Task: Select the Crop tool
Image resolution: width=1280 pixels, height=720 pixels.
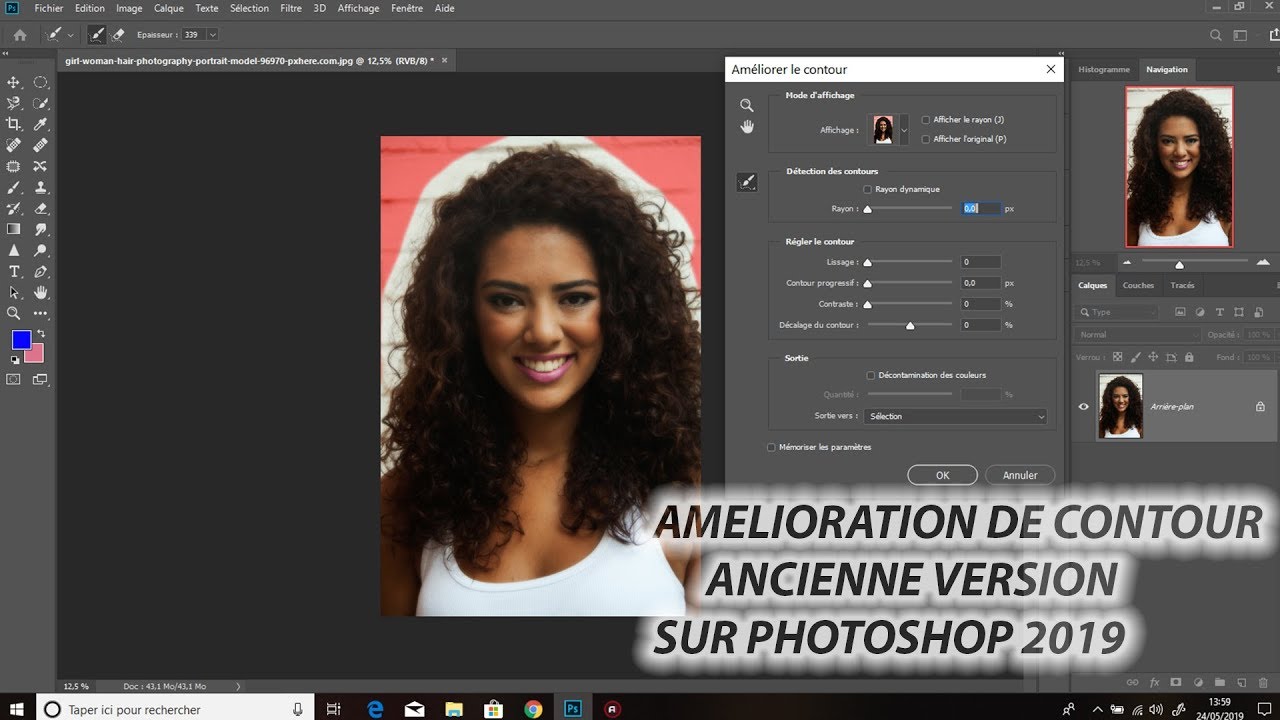Action: [x=14, y=124]
